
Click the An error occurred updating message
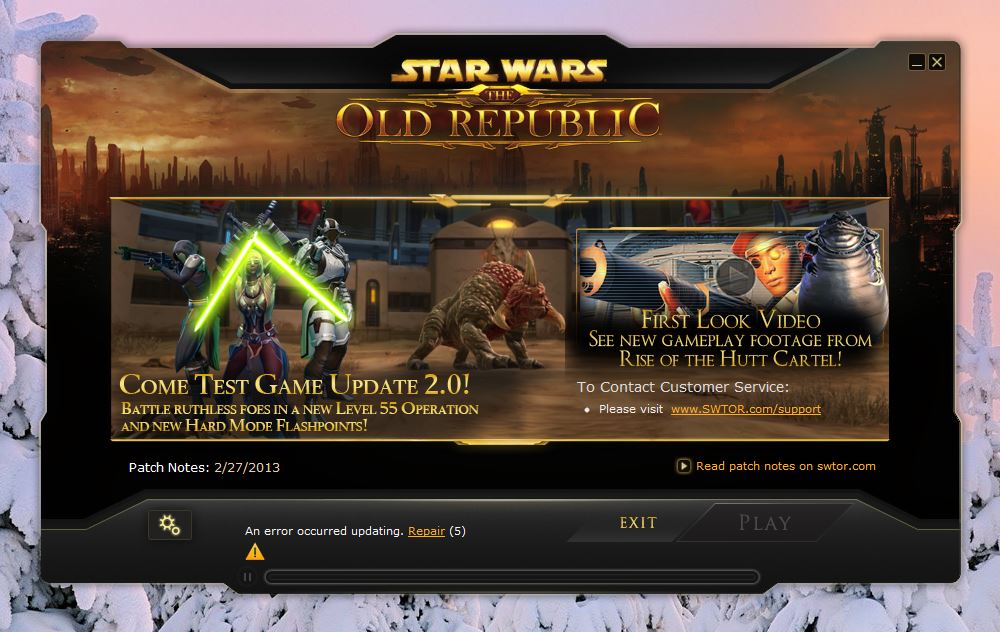(x=324, y=531)
